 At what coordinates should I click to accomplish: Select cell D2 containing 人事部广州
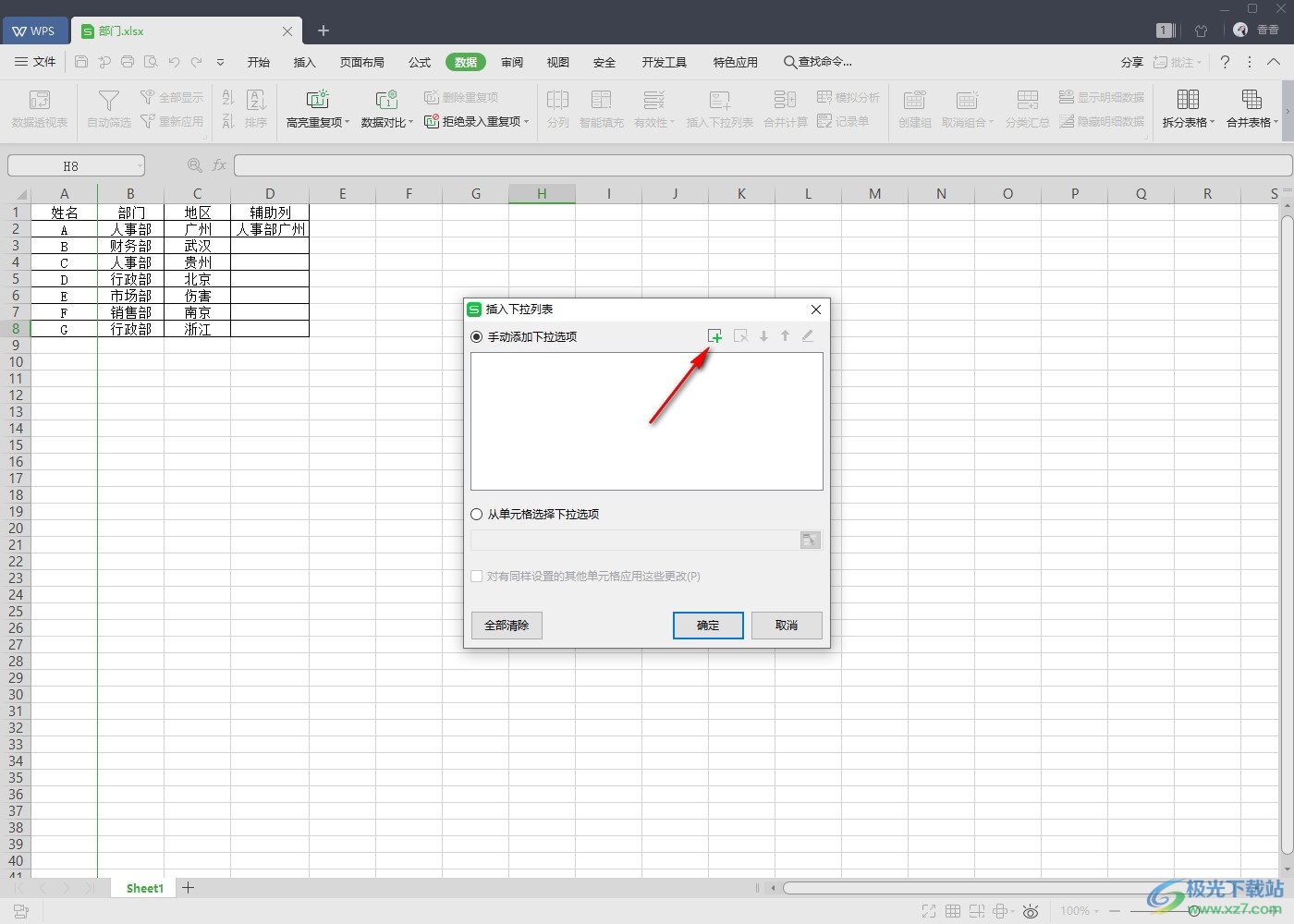point(270,229)
